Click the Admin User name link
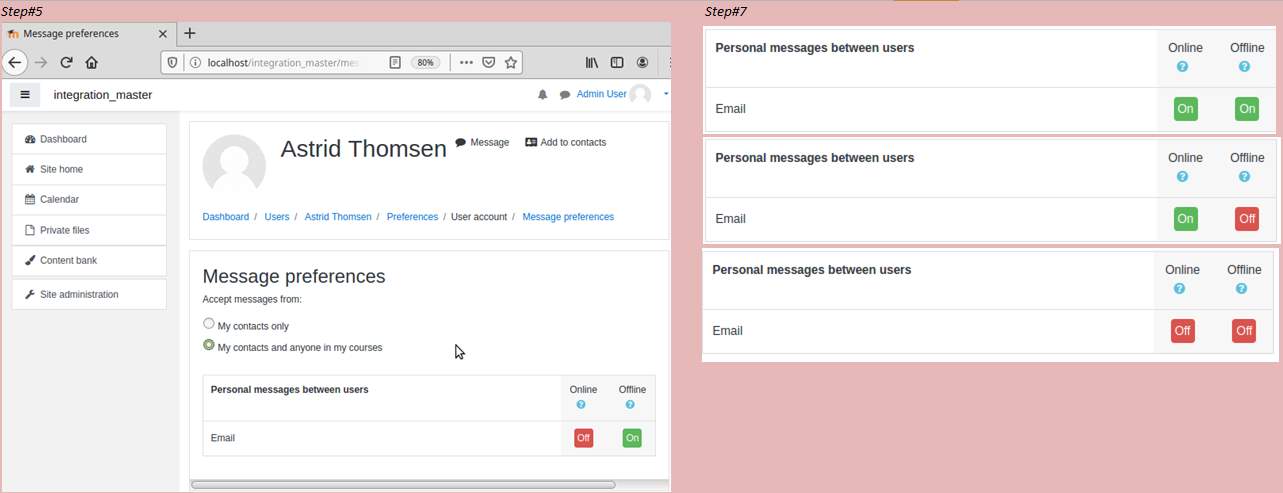 (x=601, y=94)
